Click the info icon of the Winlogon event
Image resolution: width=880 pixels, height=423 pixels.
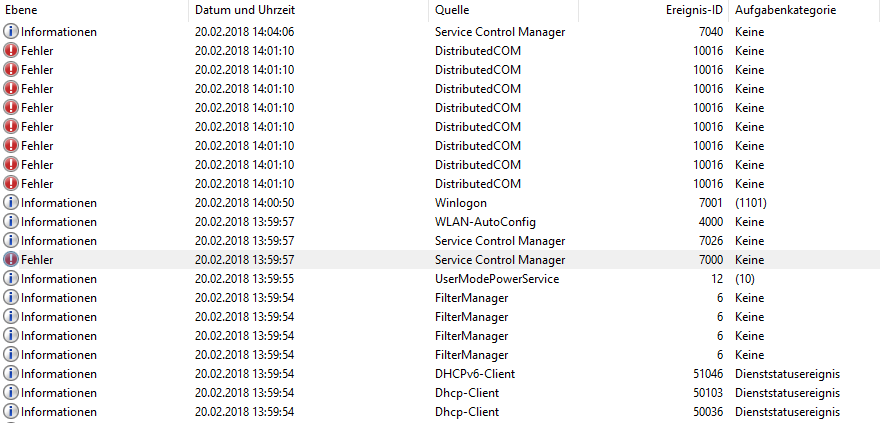[11, 203]
